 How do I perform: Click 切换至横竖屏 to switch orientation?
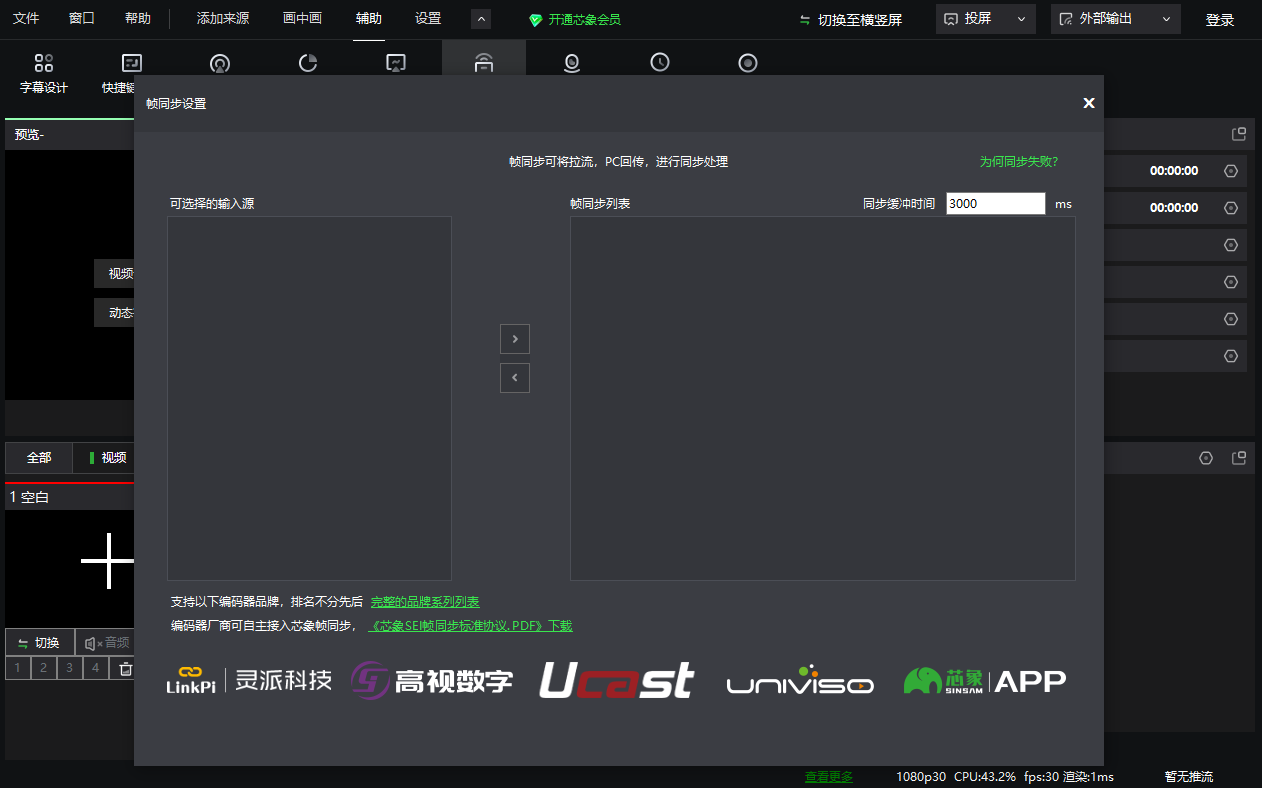(851, 20)
